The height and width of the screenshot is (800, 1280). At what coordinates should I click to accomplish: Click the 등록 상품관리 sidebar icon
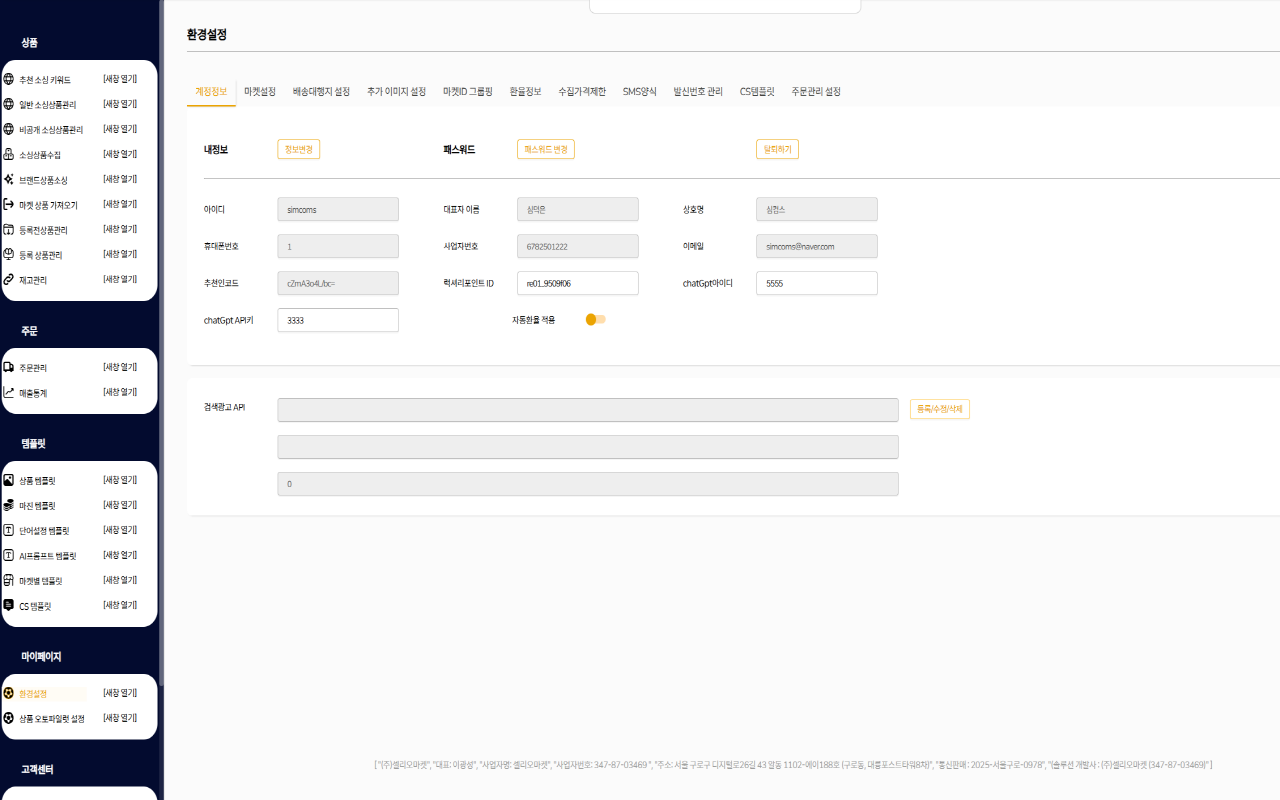point(9,254)
